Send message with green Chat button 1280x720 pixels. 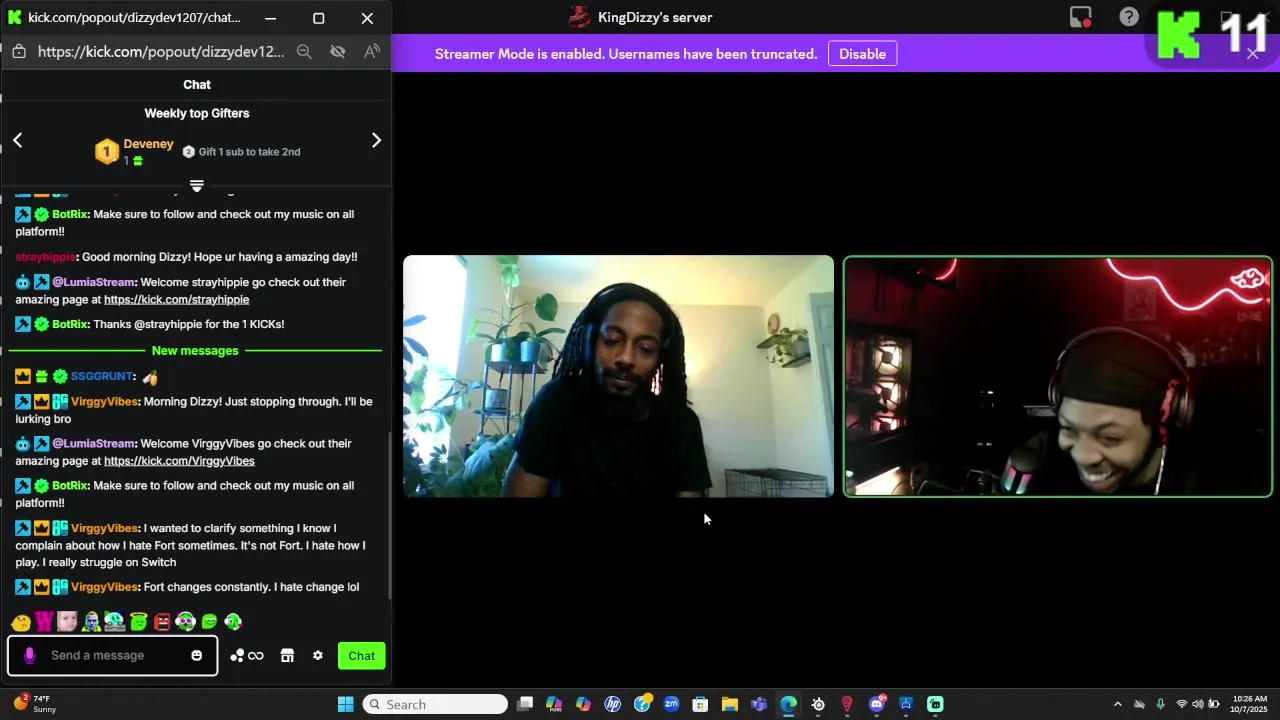click(361, 656)
